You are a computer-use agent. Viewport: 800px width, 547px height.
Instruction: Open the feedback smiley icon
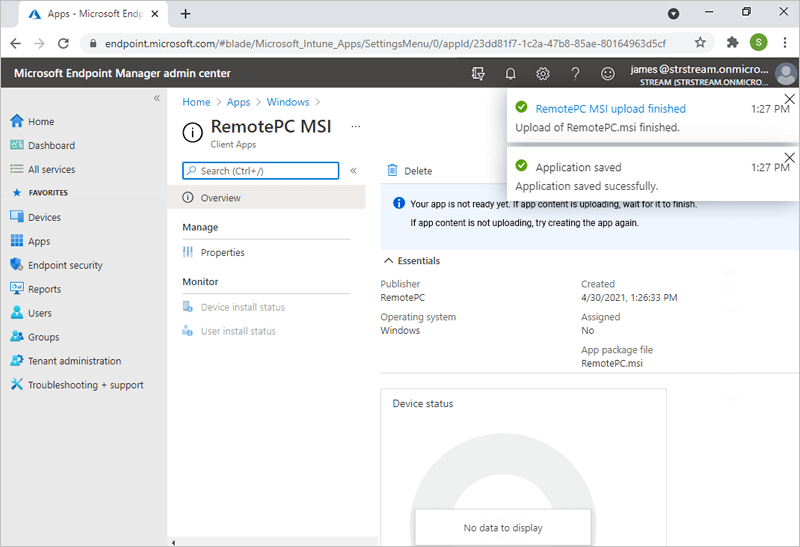[x=607, y=74]
